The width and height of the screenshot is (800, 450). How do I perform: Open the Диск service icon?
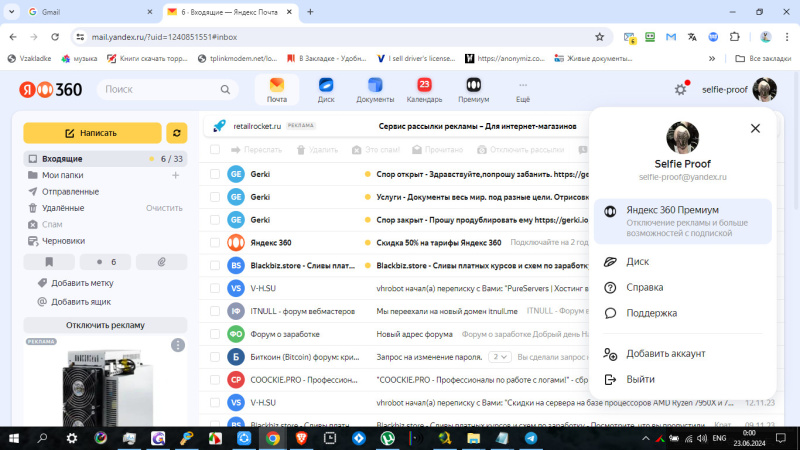click(326, 90)
